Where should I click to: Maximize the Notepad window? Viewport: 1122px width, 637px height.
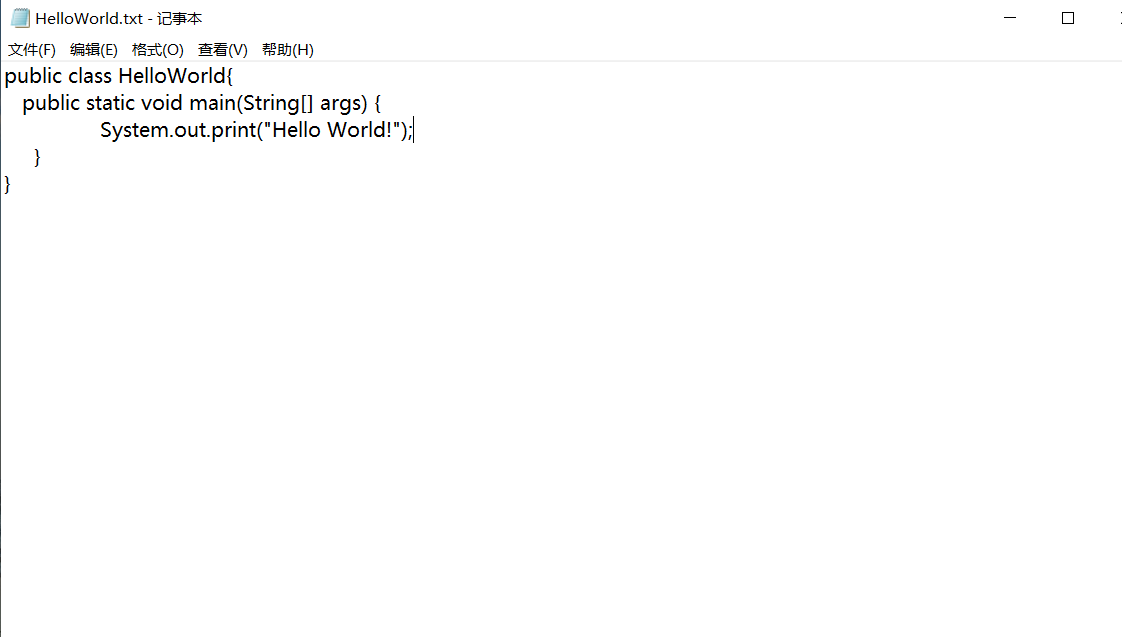pos(1068,18)
